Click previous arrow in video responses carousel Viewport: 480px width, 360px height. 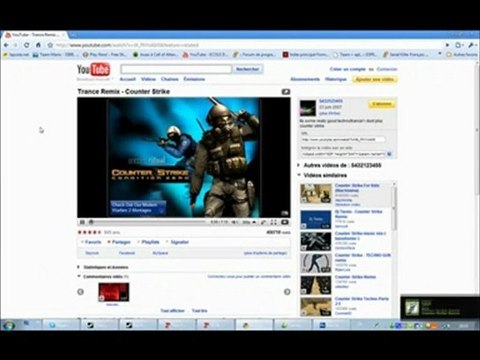(81, 292)
